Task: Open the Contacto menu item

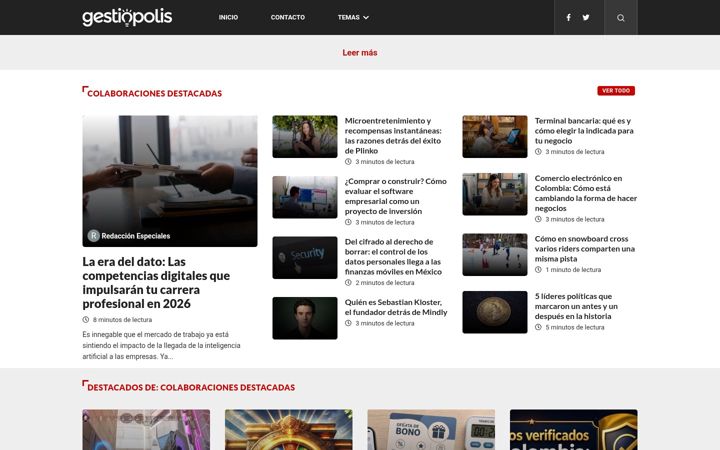Action: (x=287, y=17)
